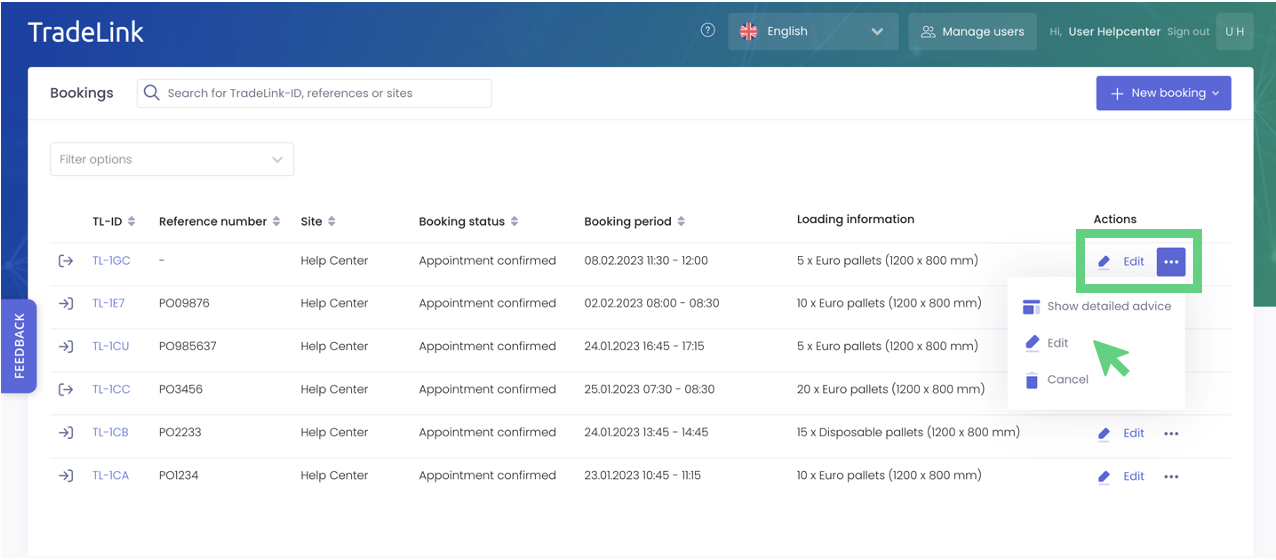Sort by Booking status column

[514, 221]
